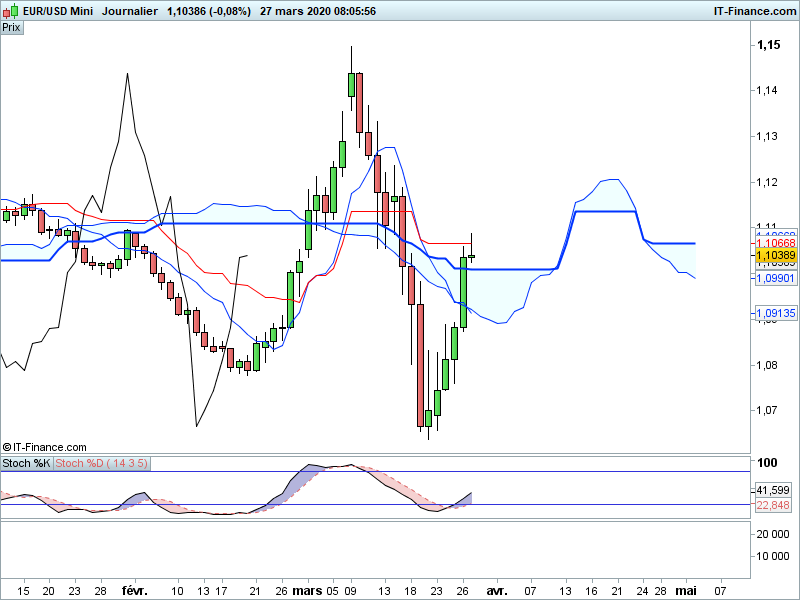Viewport: 800px width, 600px height.
Task: Click the 100 level on stochastic axis
Action: (x=767, y=463)
